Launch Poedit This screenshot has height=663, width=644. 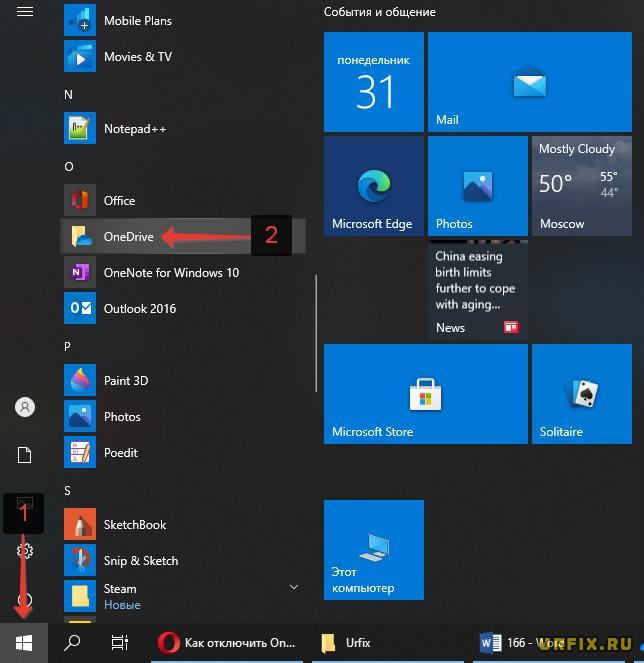(183, 452)
